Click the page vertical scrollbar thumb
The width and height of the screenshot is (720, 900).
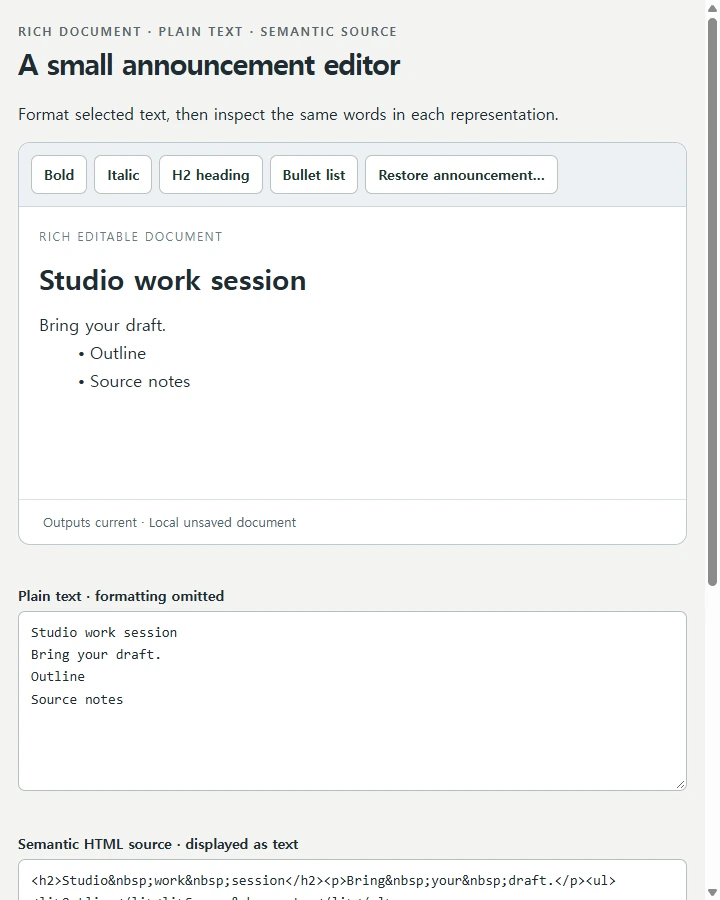click(x=712, y=302)
